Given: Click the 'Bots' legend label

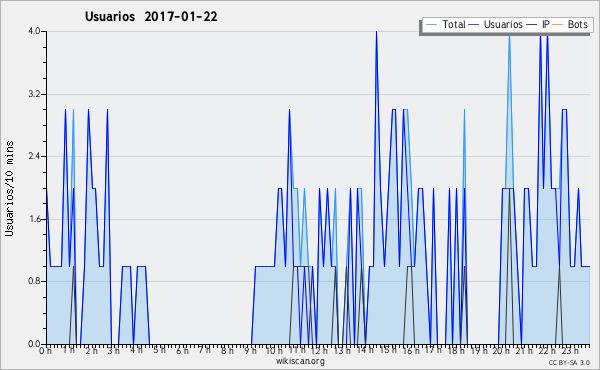Looking at the screenshot, I should (577, 24).
